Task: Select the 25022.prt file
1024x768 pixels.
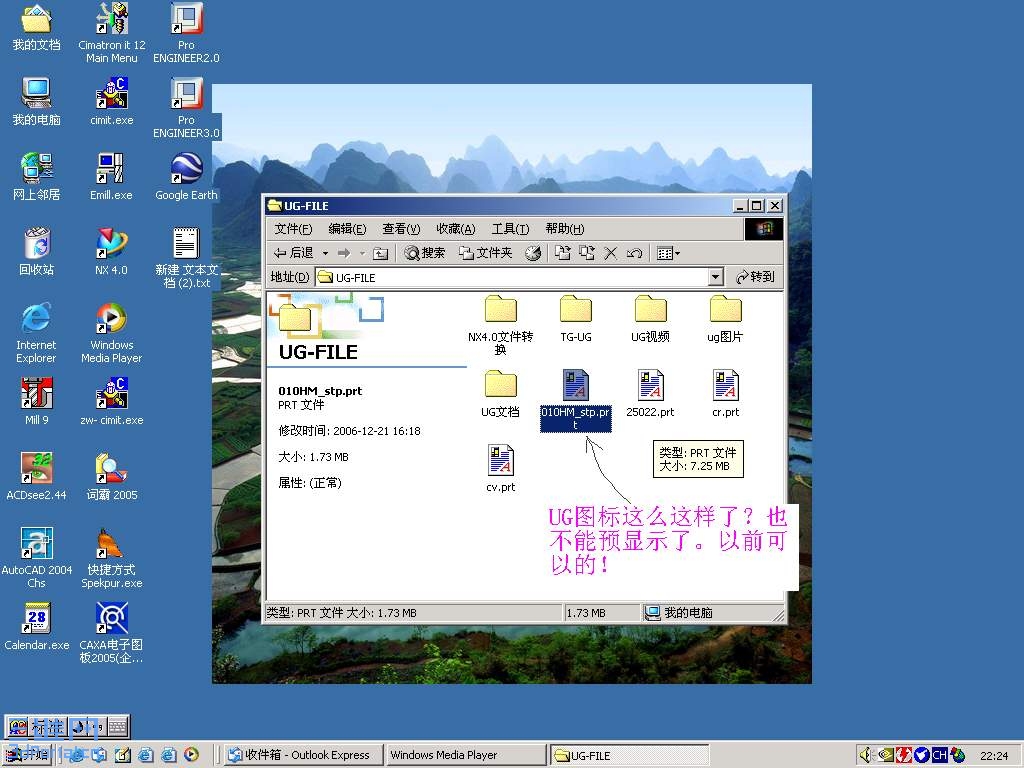Action: [x=650, y=394]
